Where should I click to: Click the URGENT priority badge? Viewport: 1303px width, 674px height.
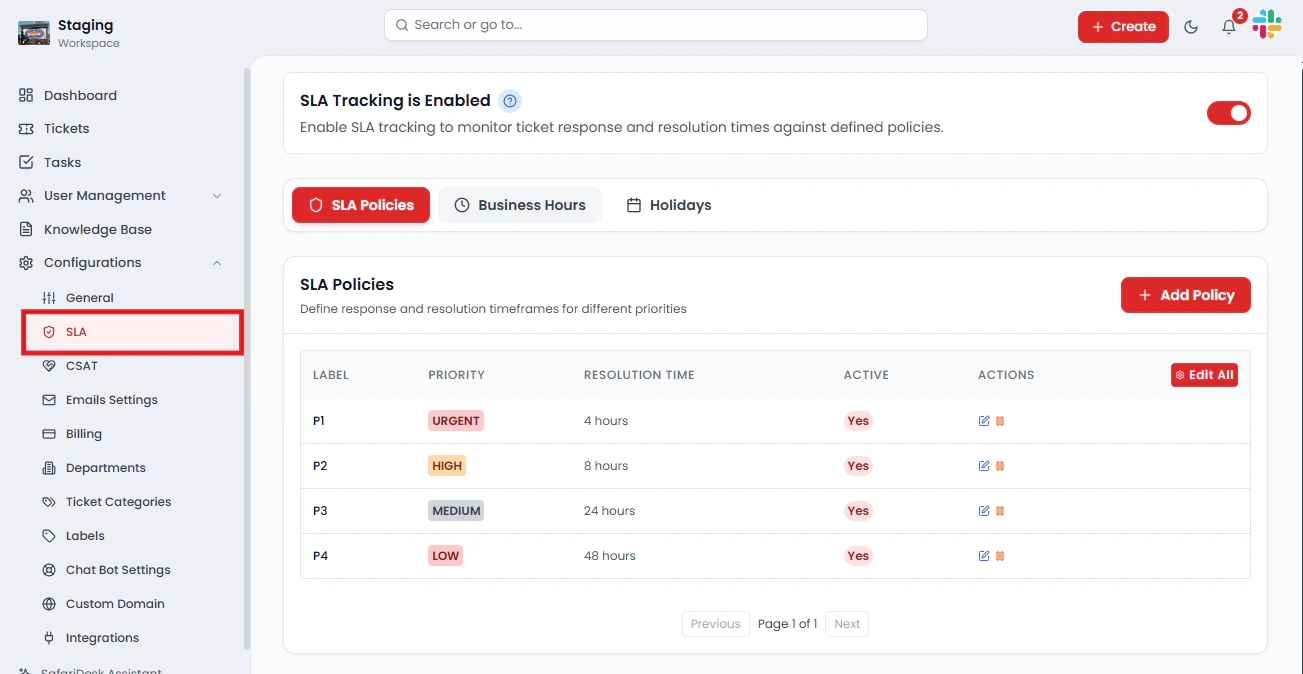coord(456,421)
